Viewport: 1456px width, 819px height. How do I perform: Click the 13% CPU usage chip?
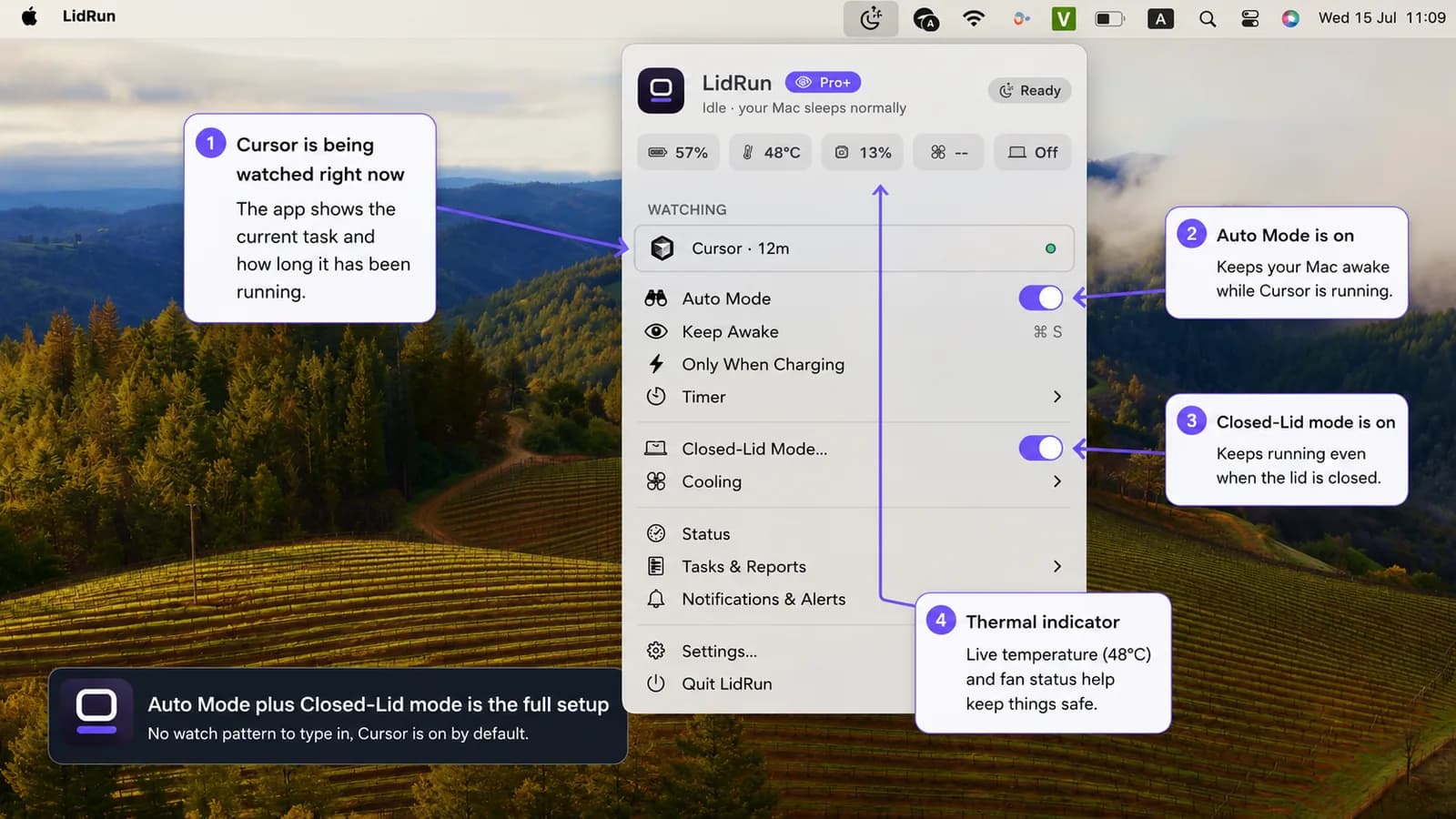(x=863, y=153)
